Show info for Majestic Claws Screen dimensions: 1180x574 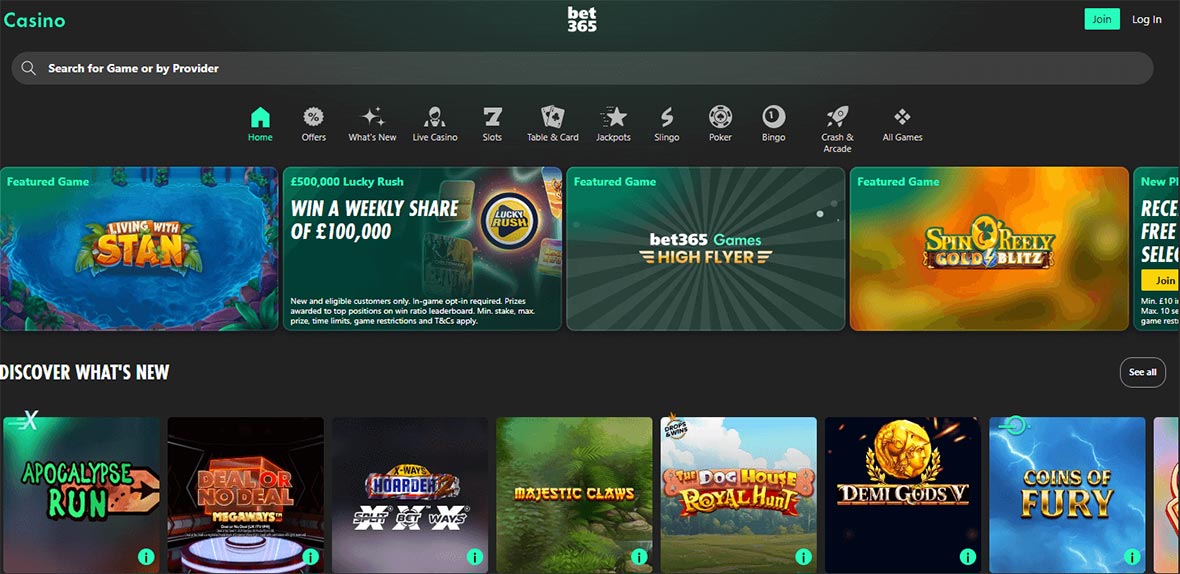pos(639,557)
